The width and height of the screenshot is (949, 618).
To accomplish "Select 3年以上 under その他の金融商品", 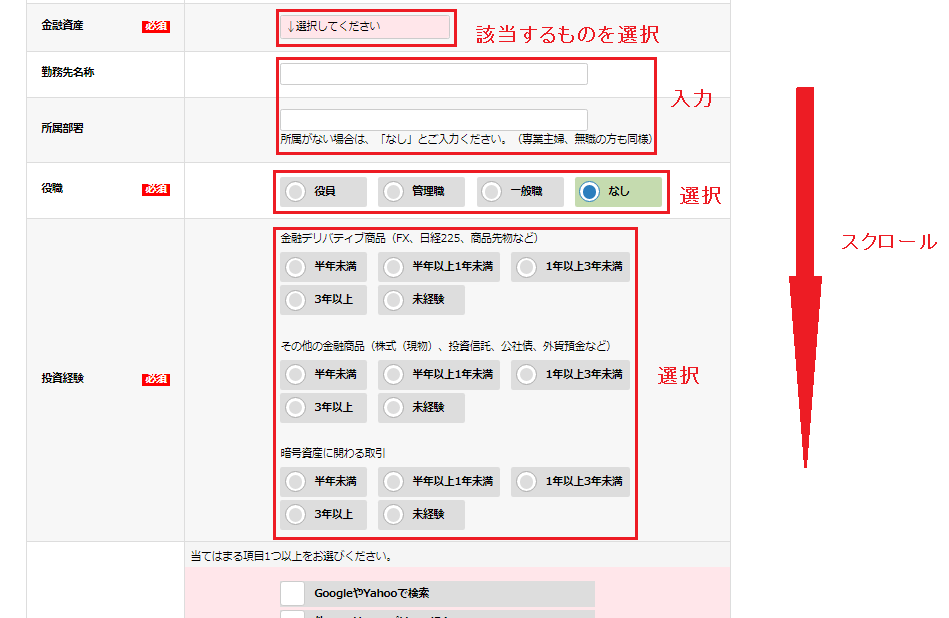I will [296, 408].
